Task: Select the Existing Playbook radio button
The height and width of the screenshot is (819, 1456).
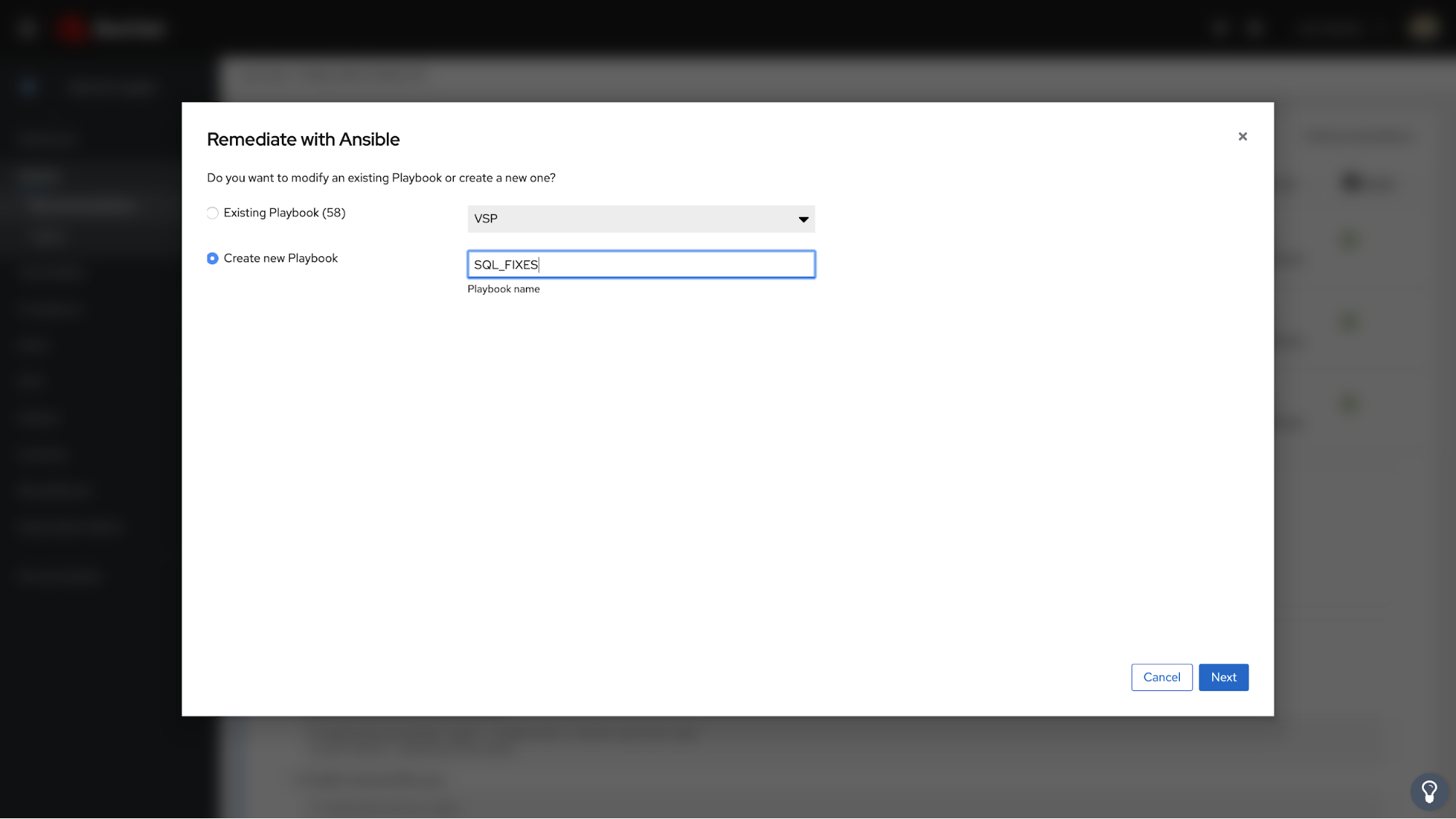Action: [213, 213]
